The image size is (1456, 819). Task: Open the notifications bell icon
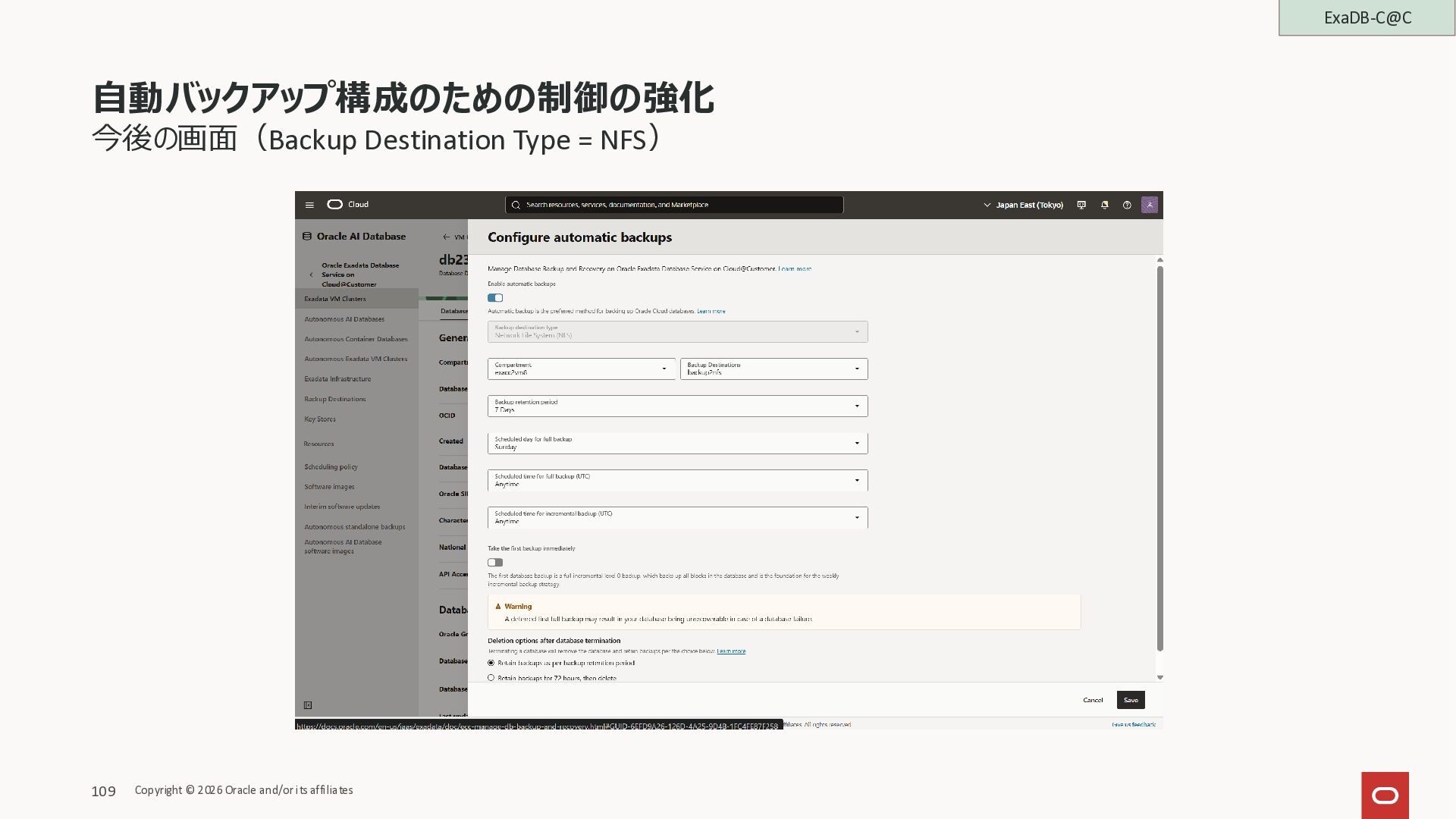coord(1104,205)
